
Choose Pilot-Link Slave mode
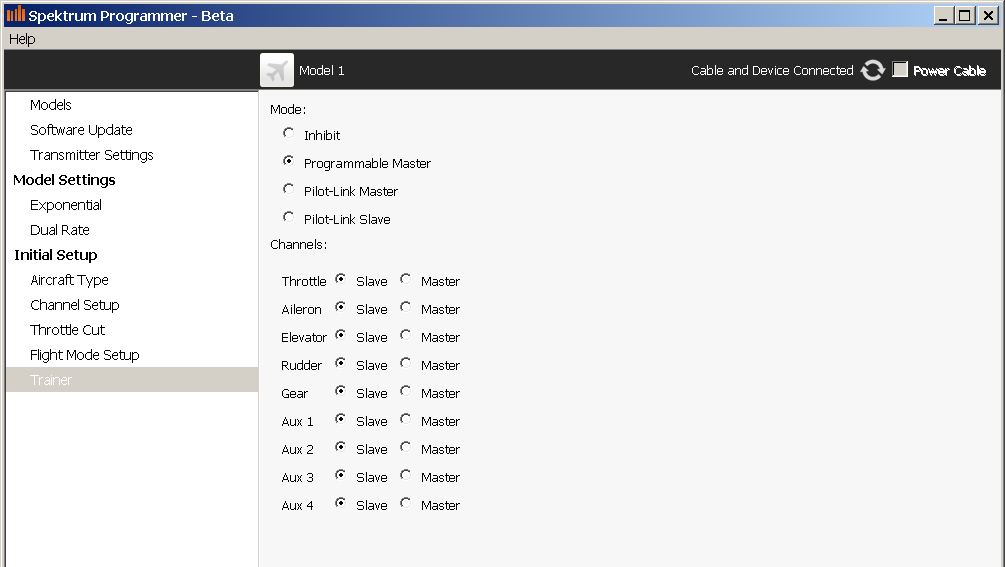tap(289, 217)
